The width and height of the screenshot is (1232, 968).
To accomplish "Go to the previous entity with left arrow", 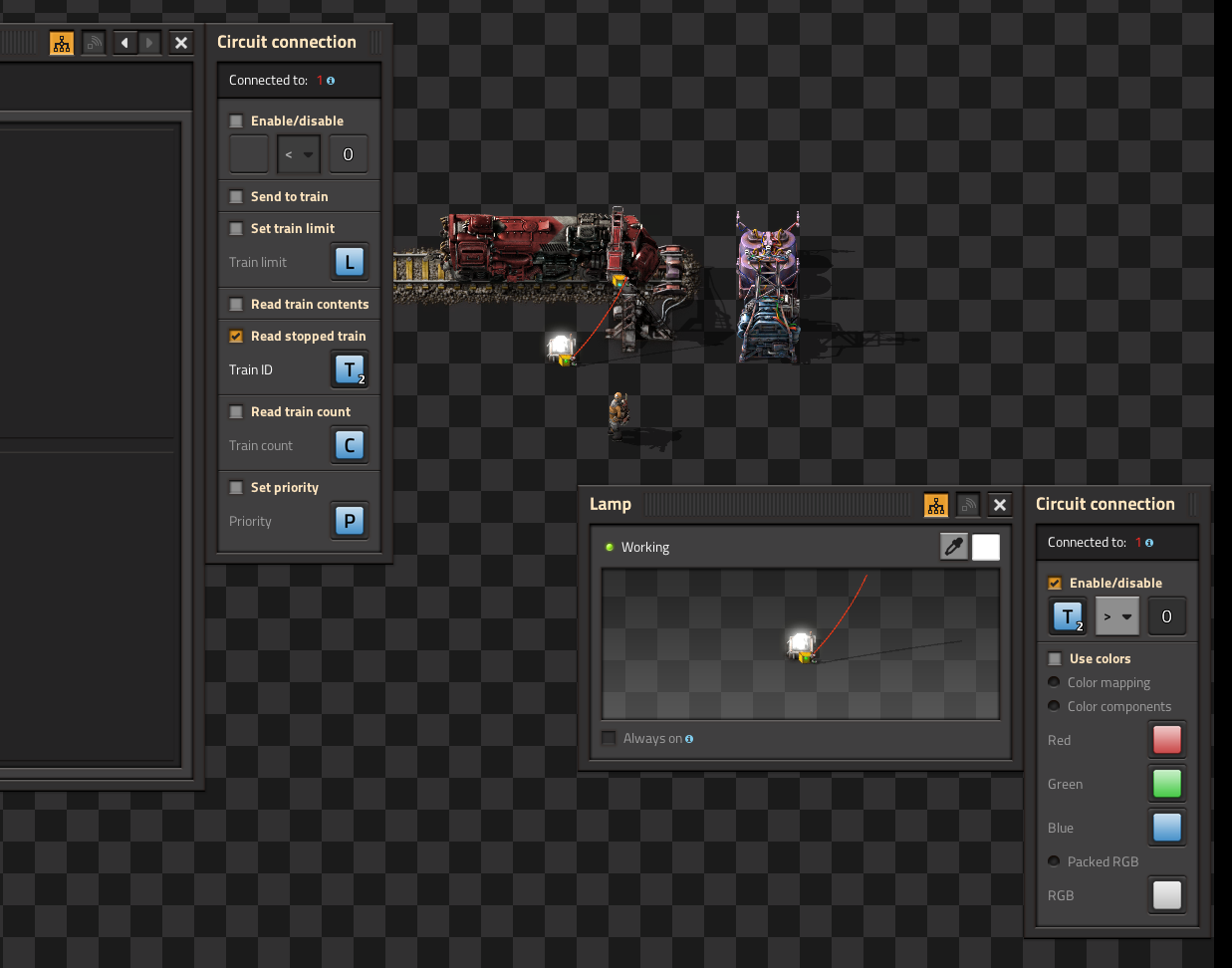I will click(124, 43).
